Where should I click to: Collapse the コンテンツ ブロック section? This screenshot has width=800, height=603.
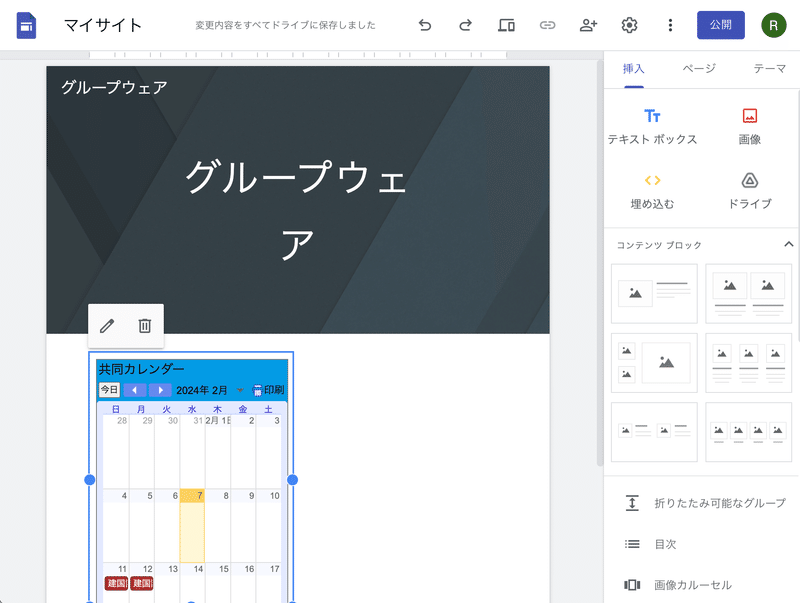[788, 244]
